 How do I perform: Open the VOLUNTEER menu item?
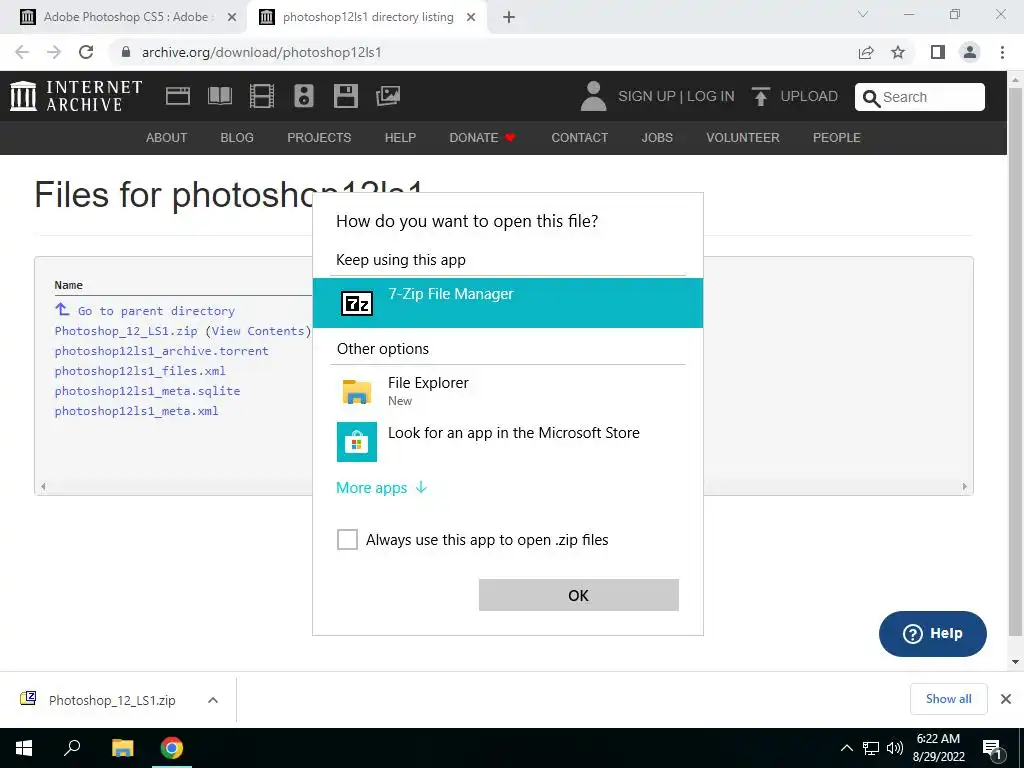[743, 138]
